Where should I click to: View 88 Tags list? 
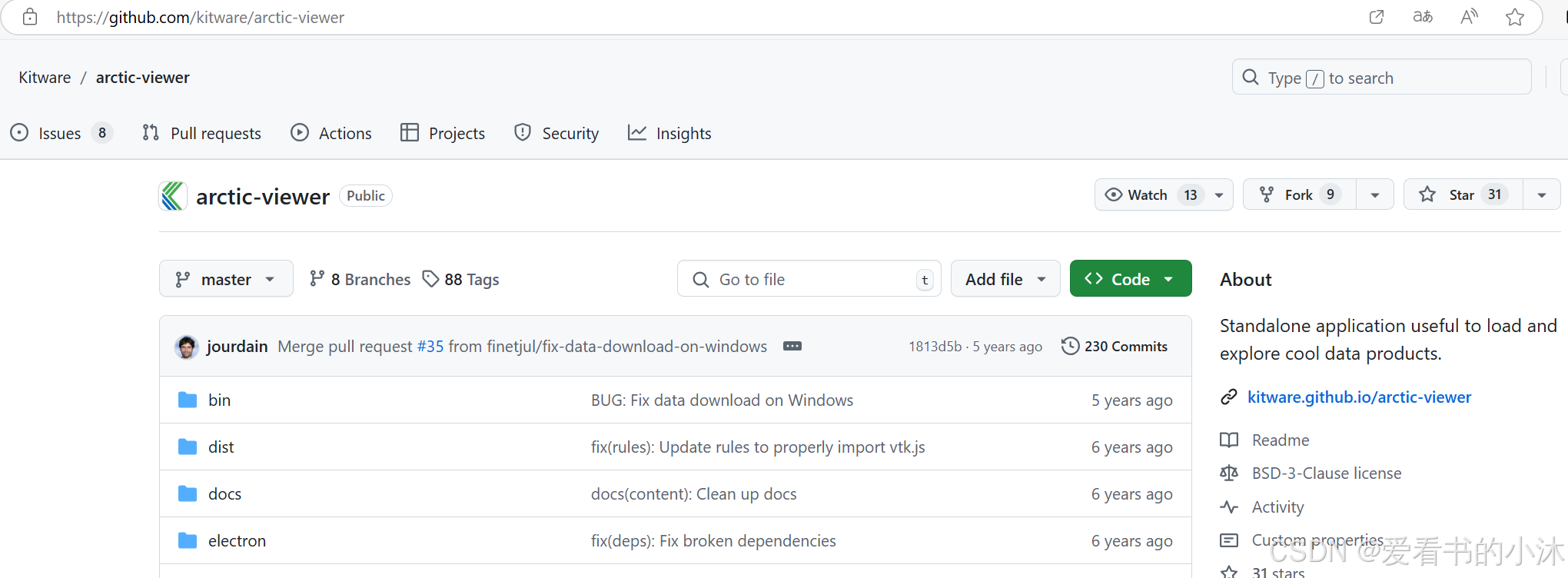[x=461, y=278]
